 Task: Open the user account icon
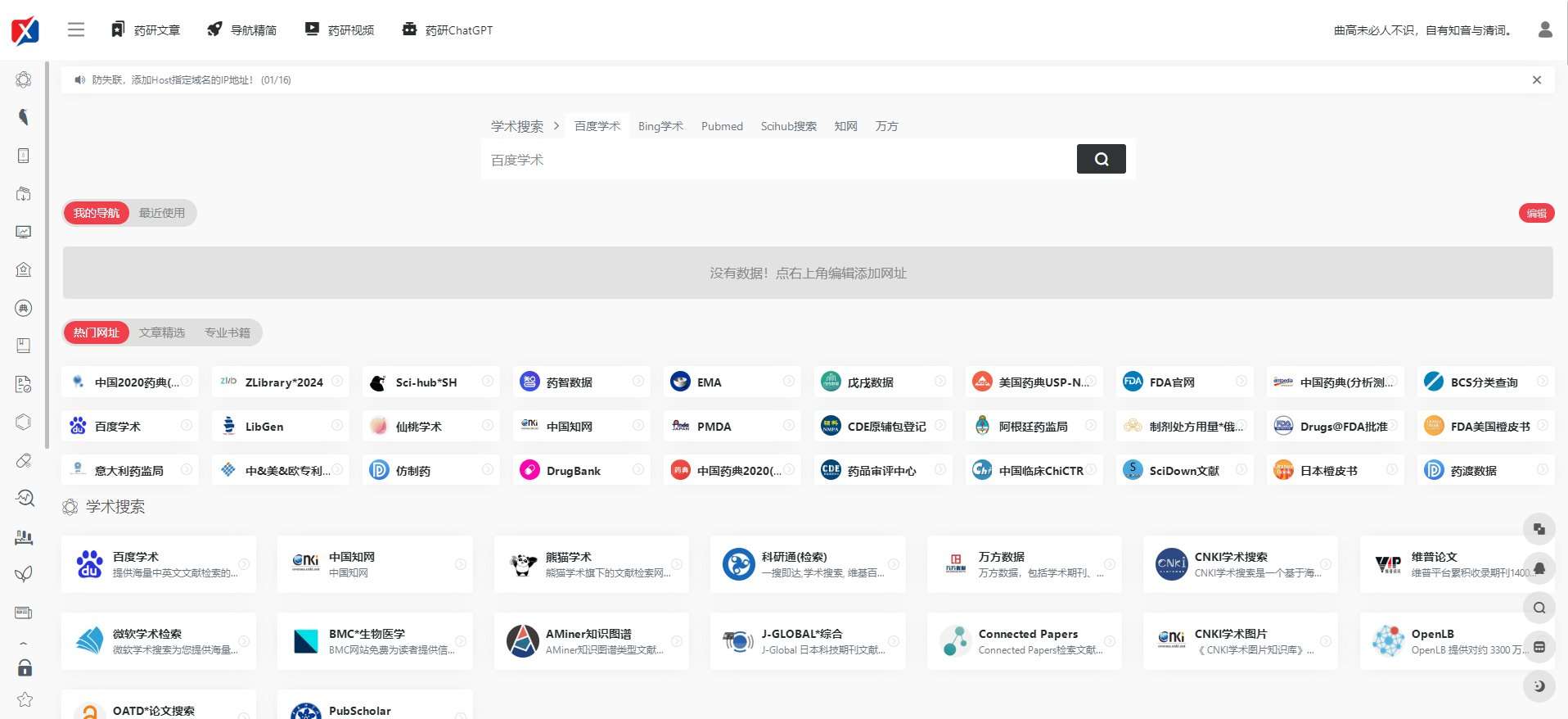pyautogui.click(x=1545, y=29)
